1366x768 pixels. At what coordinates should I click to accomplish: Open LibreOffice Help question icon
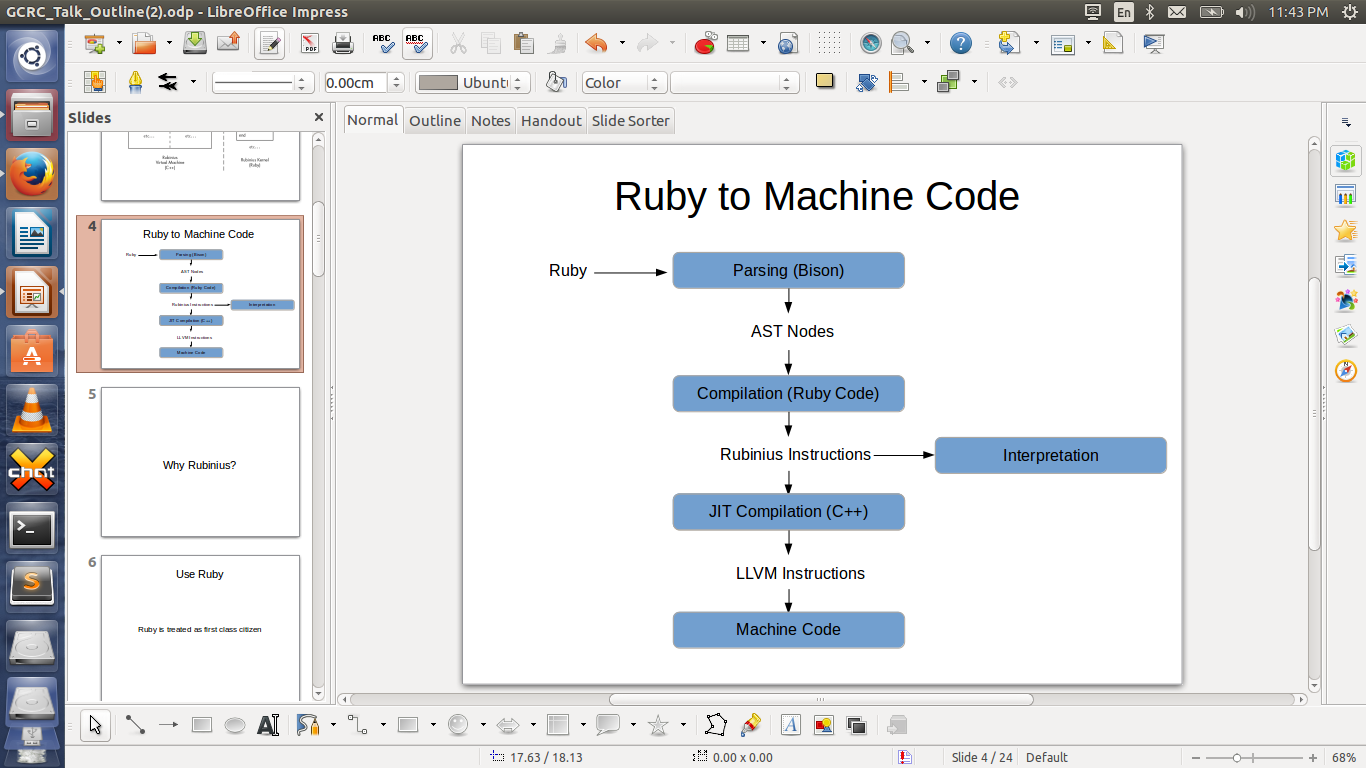pyautogui.click(x=961, y=43)
